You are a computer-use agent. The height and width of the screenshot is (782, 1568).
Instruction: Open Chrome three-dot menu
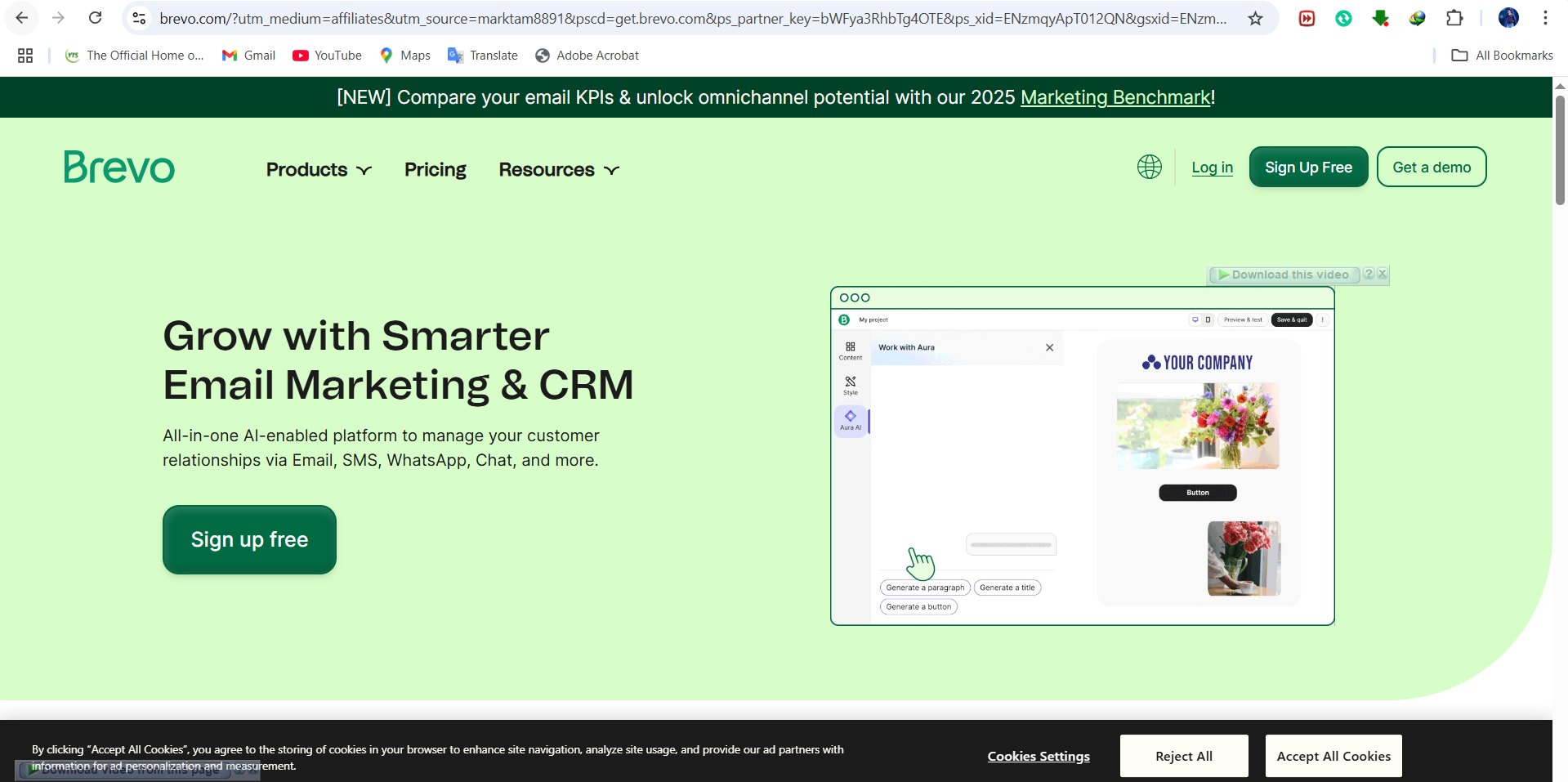coord(1545,18)
